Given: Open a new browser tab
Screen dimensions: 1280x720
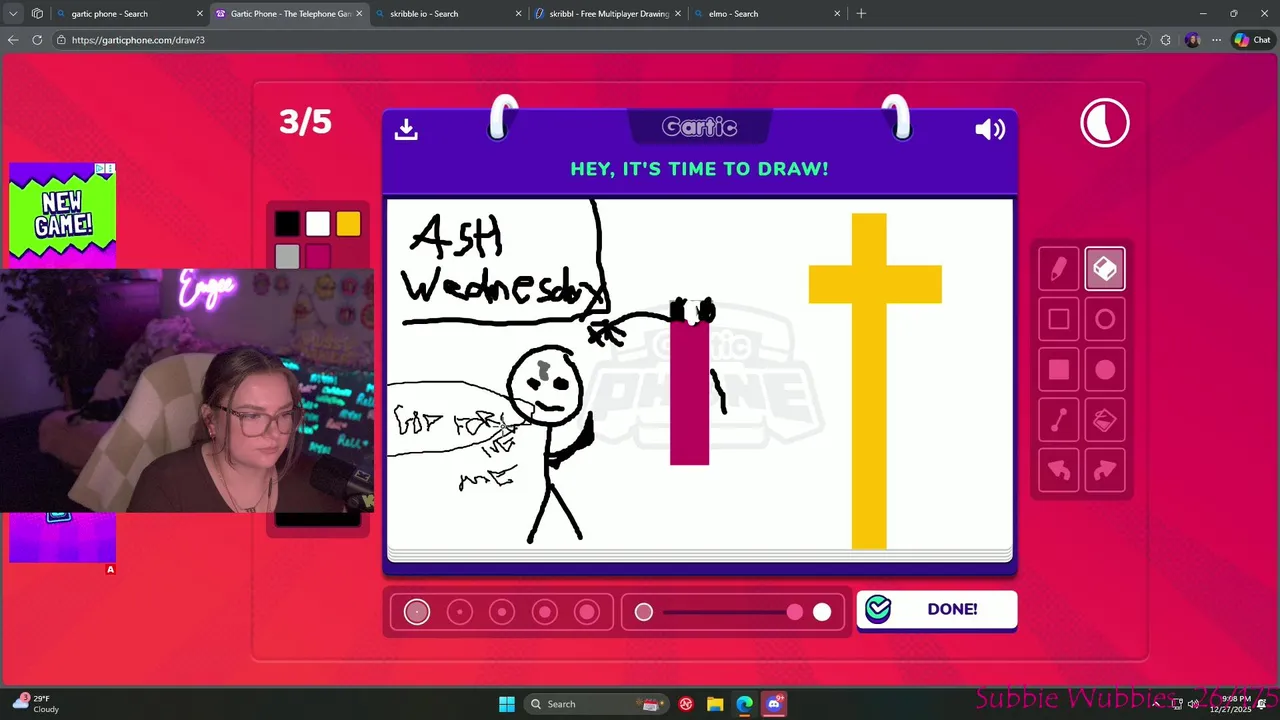Looking at the screenshot, I should [861, 14].
